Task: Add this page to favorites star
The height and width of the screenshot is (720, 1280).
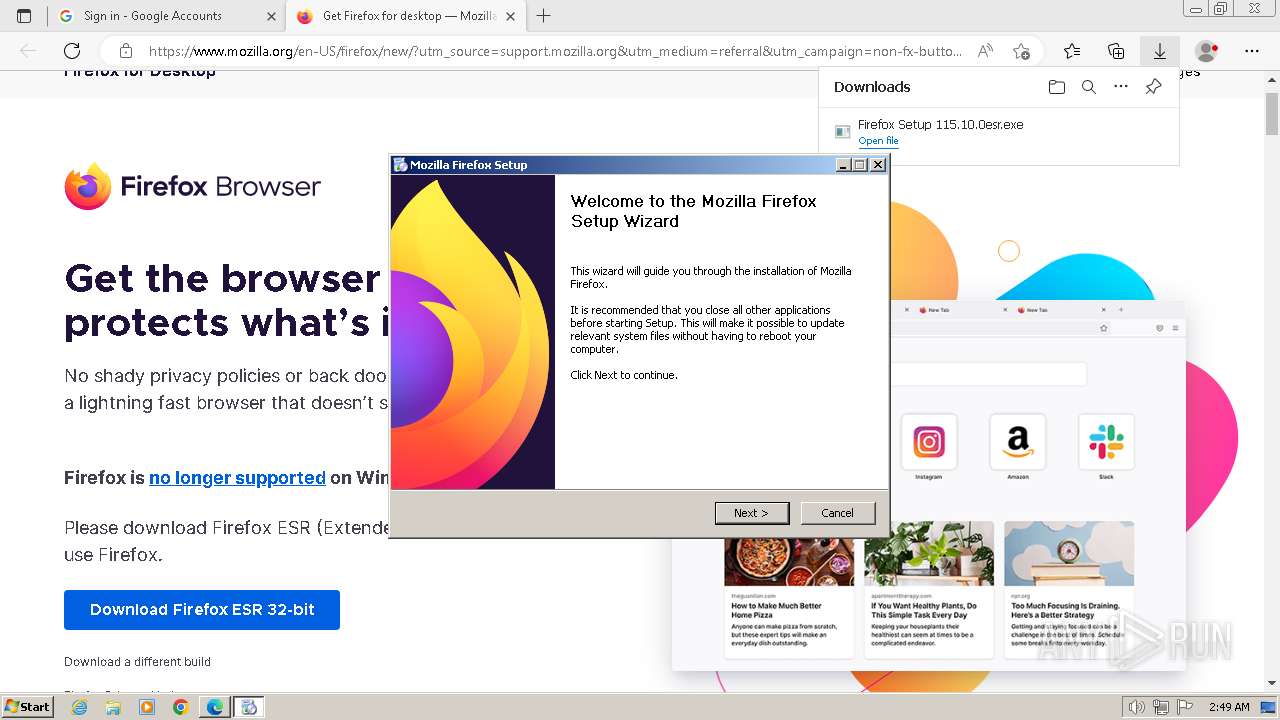Action: tap(1021, 51)
